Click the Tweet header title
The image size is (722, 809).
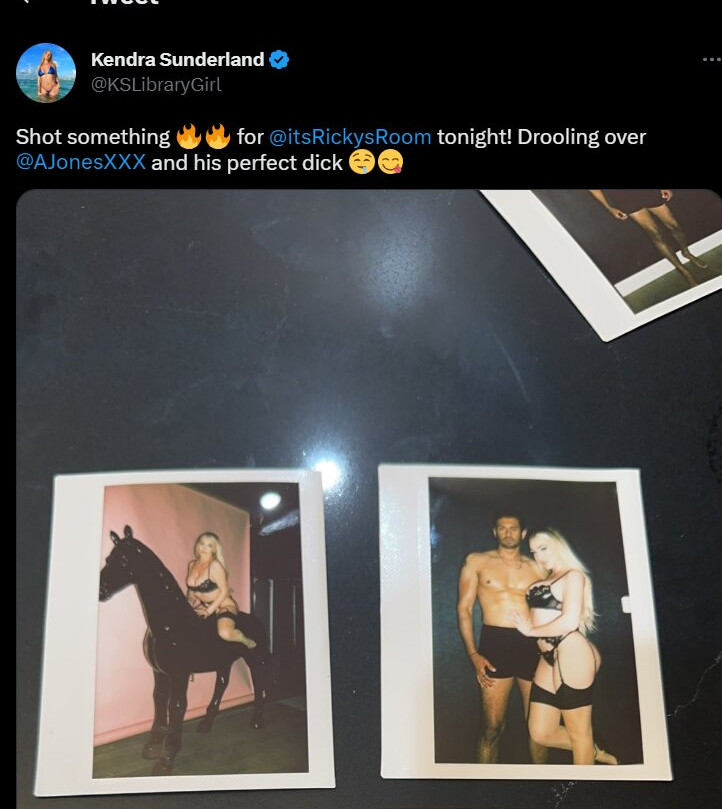124,2
